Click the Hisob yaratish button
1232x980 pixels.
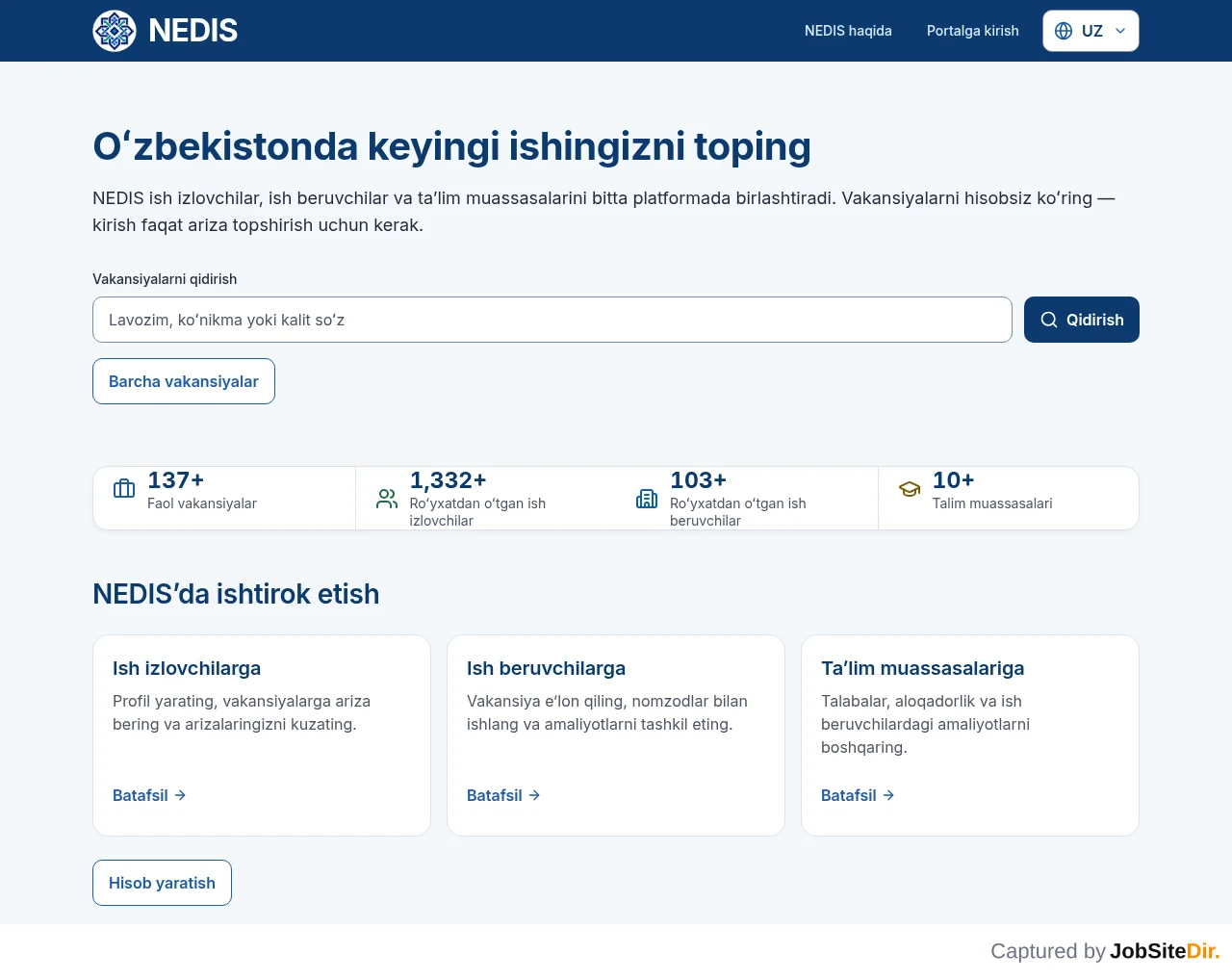click(x=162, y=883)
